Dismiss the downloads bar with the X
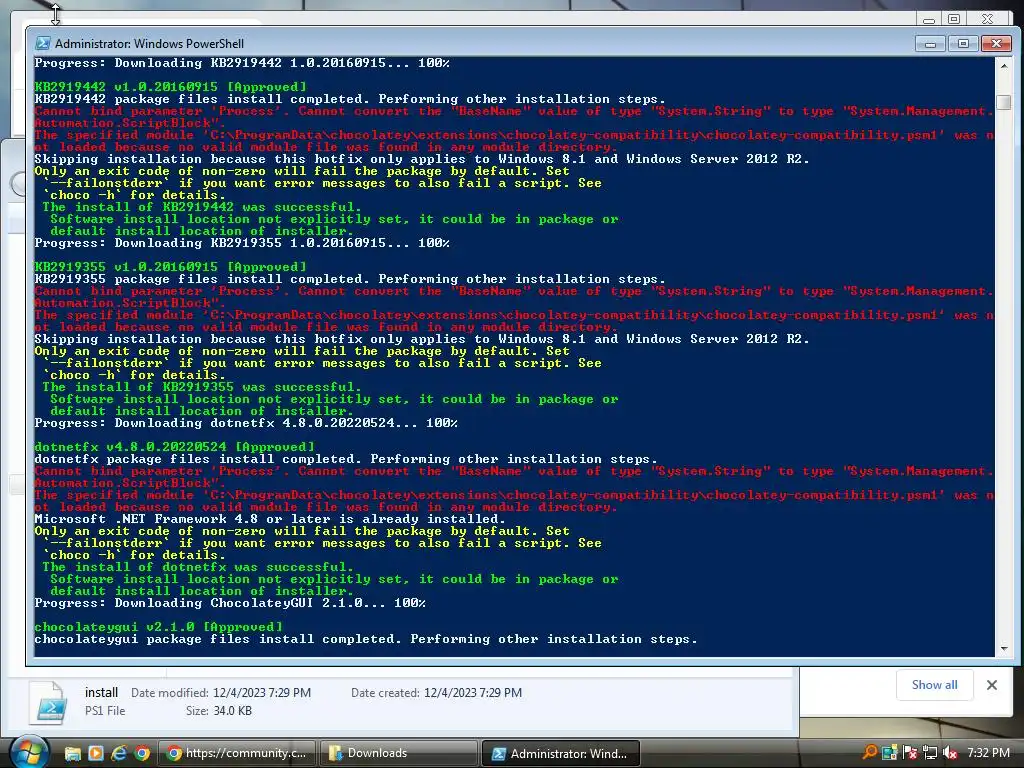The width and height of the screenshot is (1024, 768). [x=991, y=684]
